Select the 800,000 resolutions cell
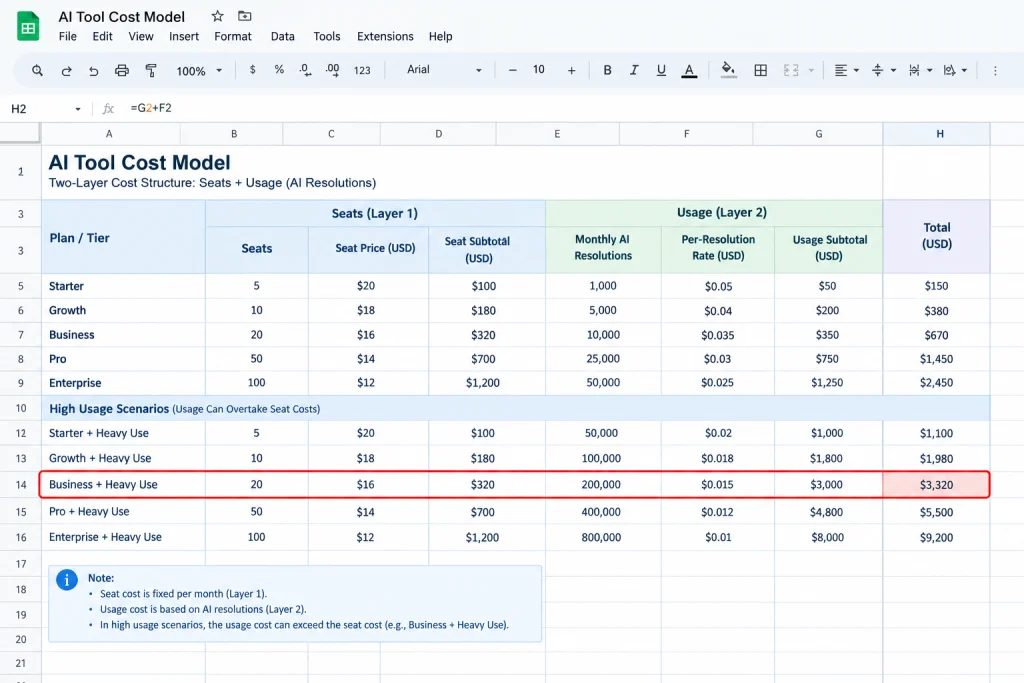Screen dimensions: 1024x683 click(x=603, y=537)
